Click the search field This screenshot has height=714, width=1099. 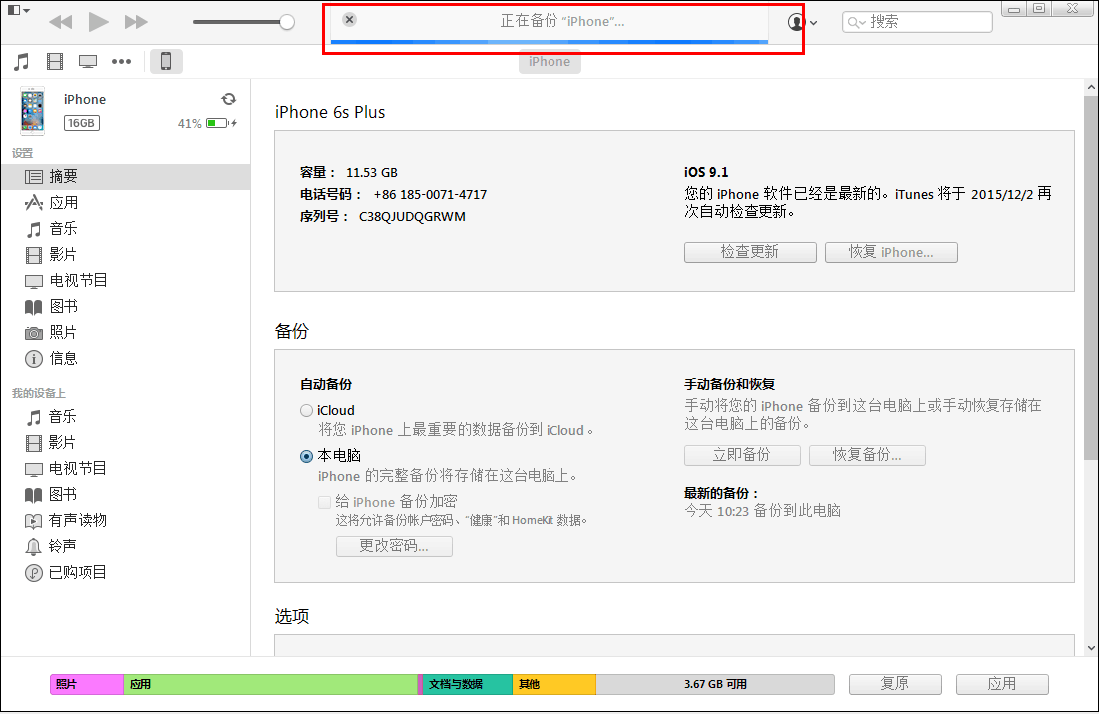917,22
